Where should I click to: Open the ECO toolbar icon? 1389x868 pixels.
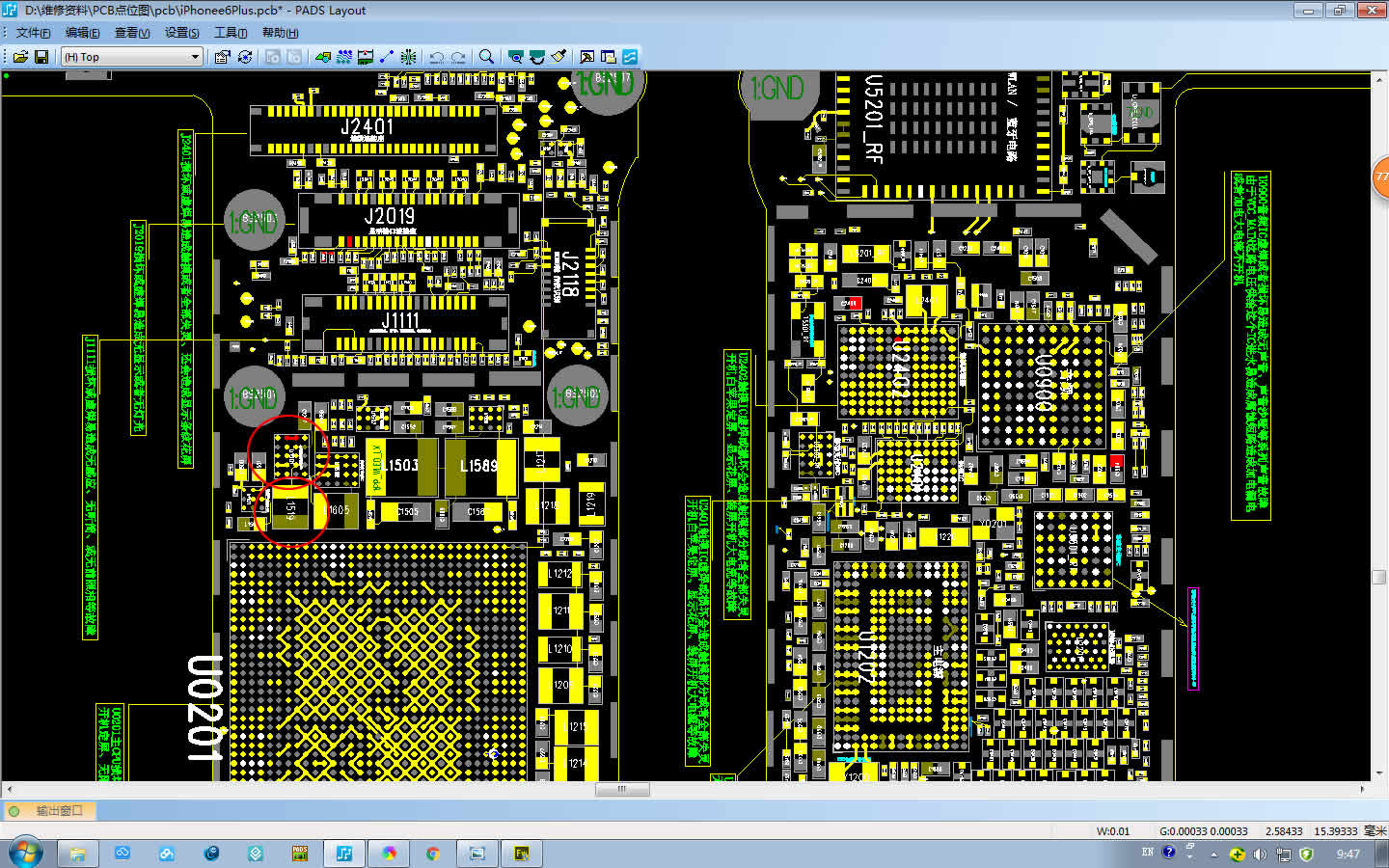tap(387, 57)
